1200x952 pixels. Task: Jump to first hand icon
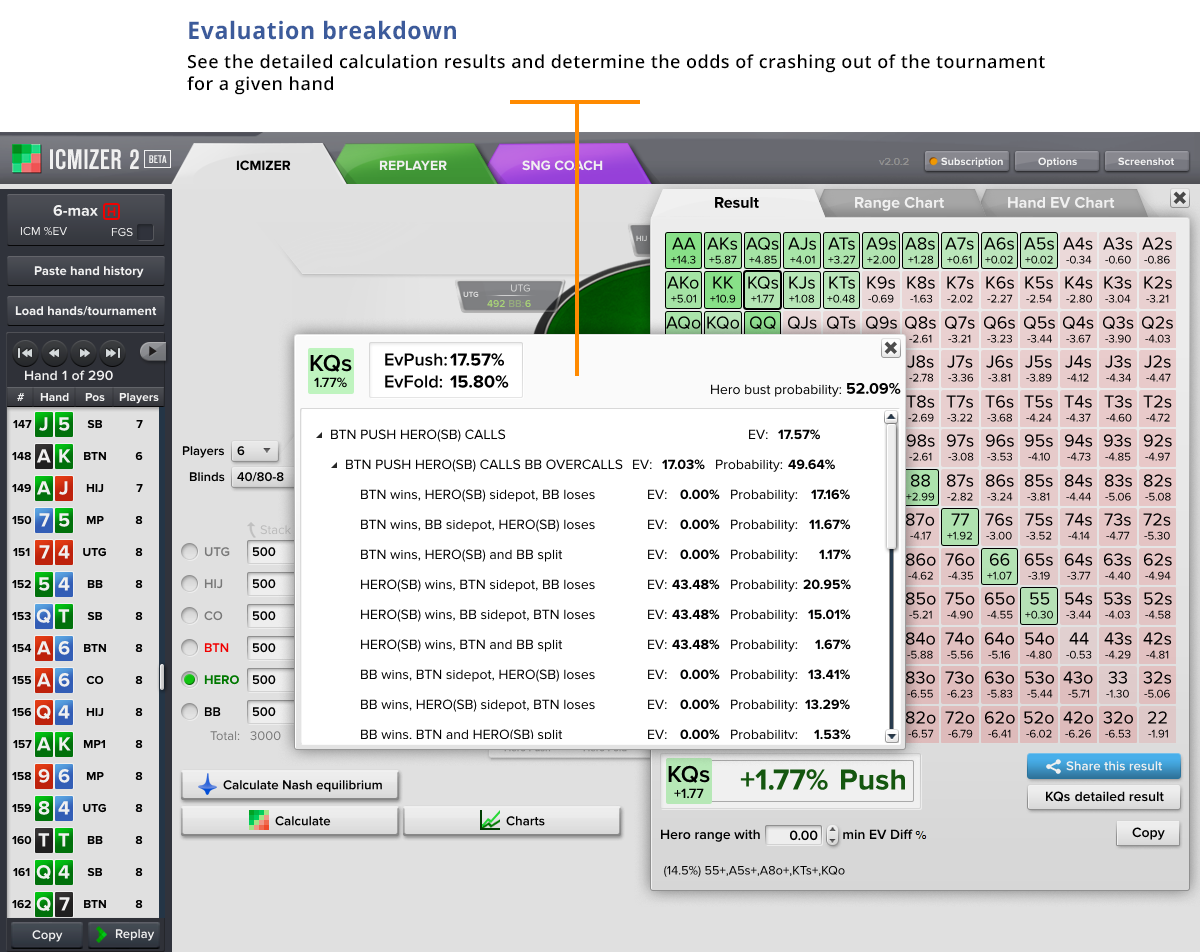click(x=26, y=352)
